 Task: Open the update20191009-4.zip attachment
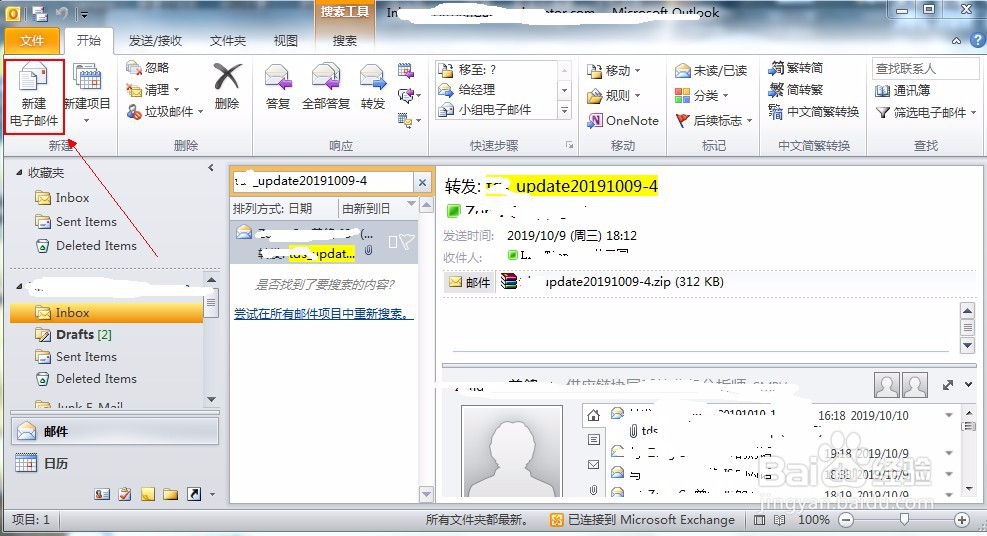pyautogui.click(x=612, y=282)
